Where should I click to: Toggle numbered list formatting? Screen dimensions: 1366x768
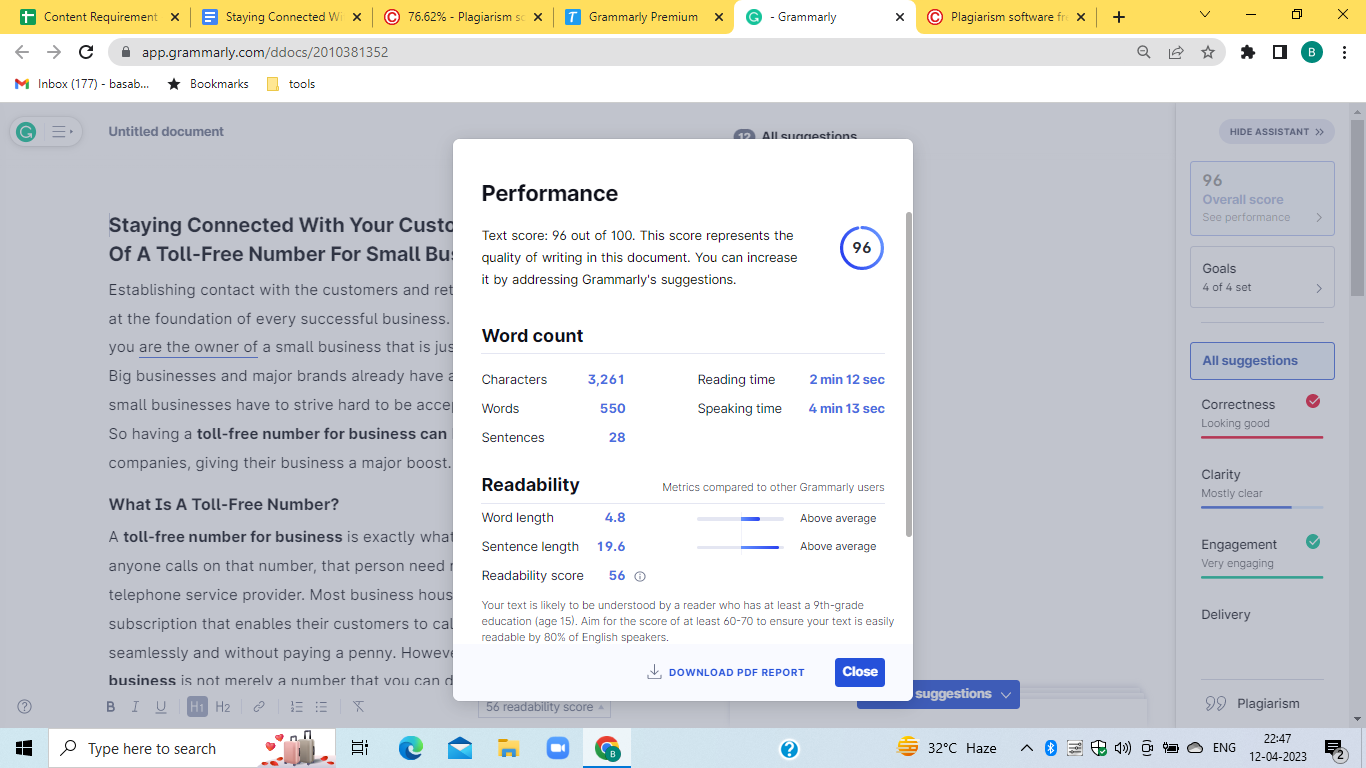pos(296,707)
